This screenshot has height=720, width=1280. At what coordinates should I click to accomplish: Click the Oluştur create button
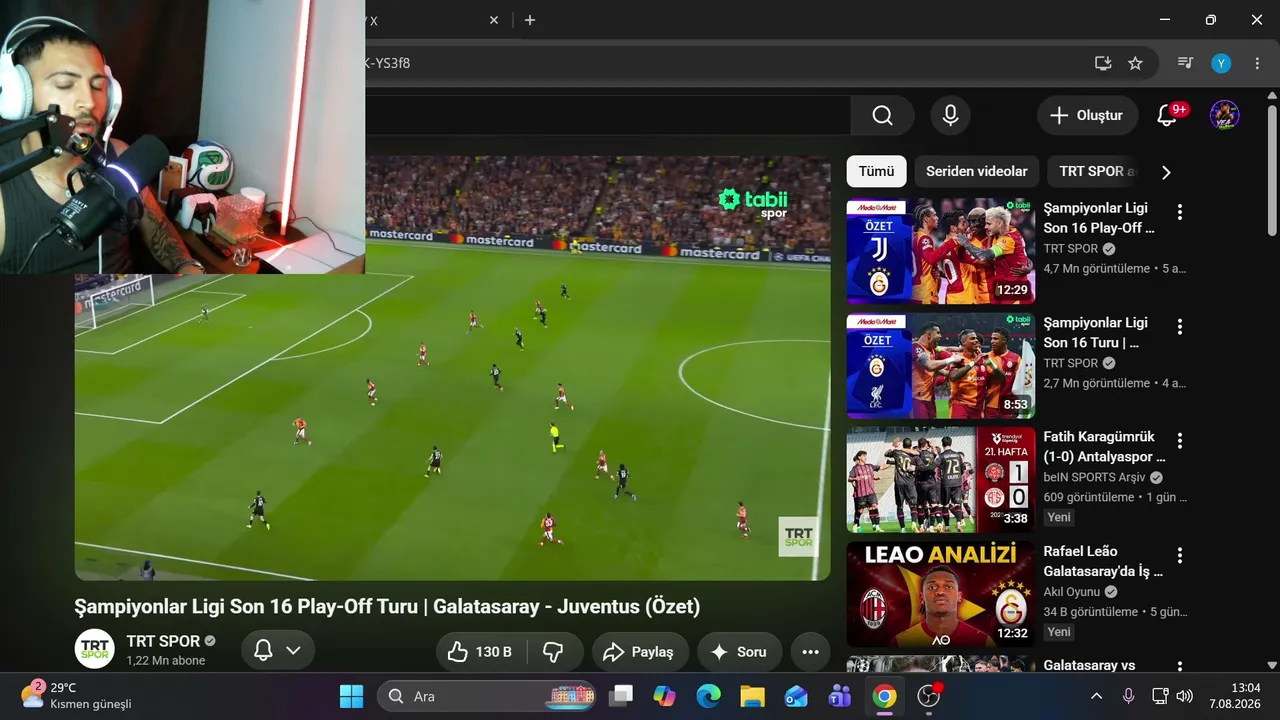coord(1087,116)
